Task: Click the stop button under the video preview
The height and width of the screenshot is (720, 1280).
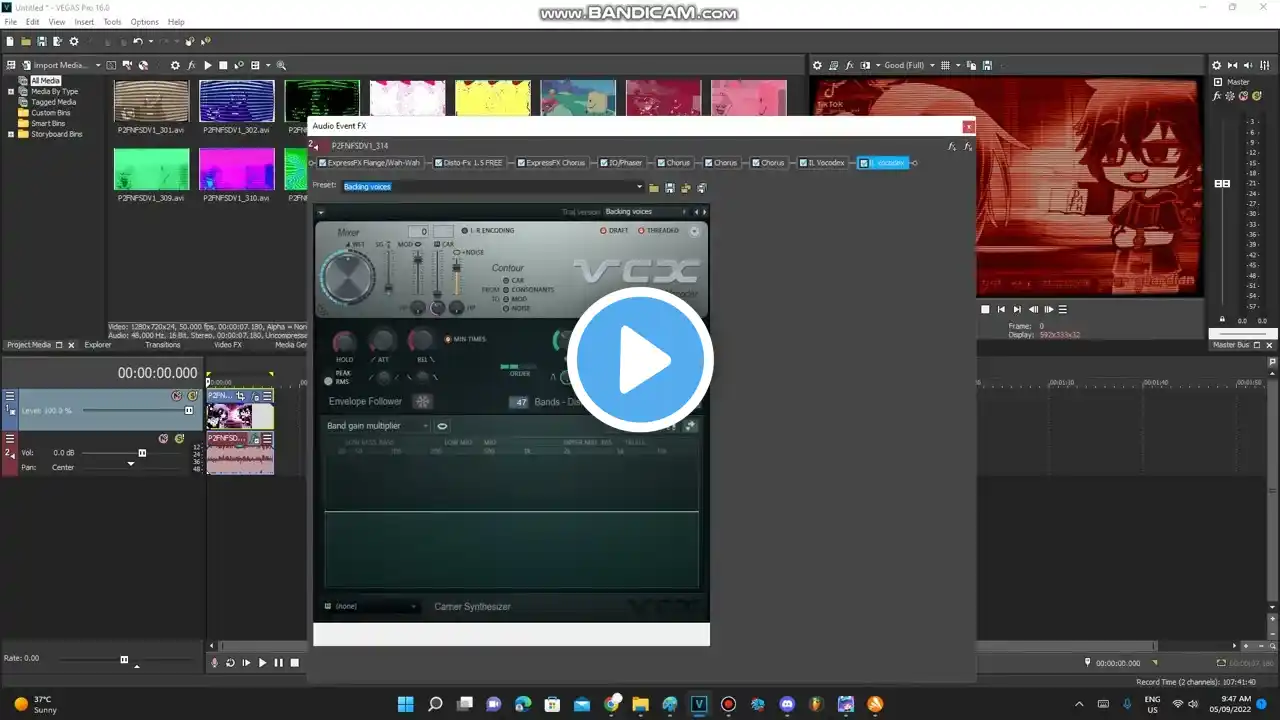Action: click(x=985, y=309)
